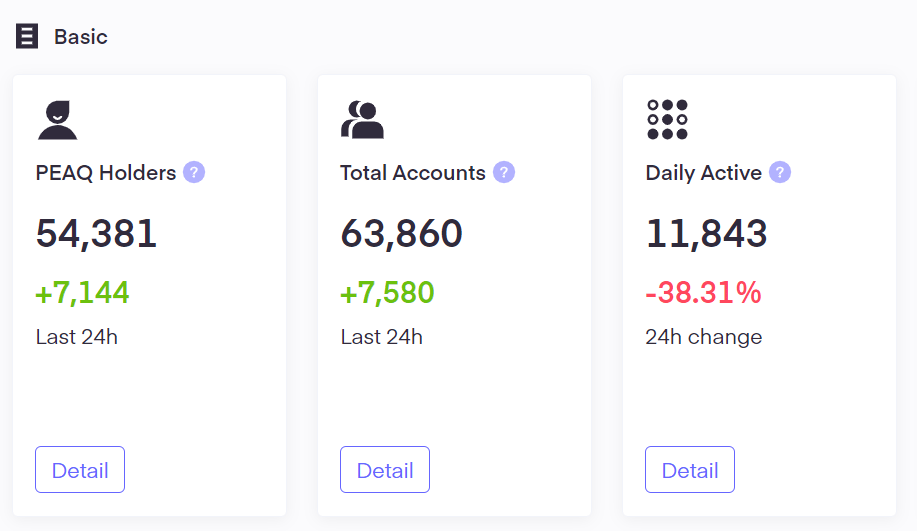Click the PEAQ Holders label
Screen dimensions: 917x531
pyautogui.click(x=106, y=173)
